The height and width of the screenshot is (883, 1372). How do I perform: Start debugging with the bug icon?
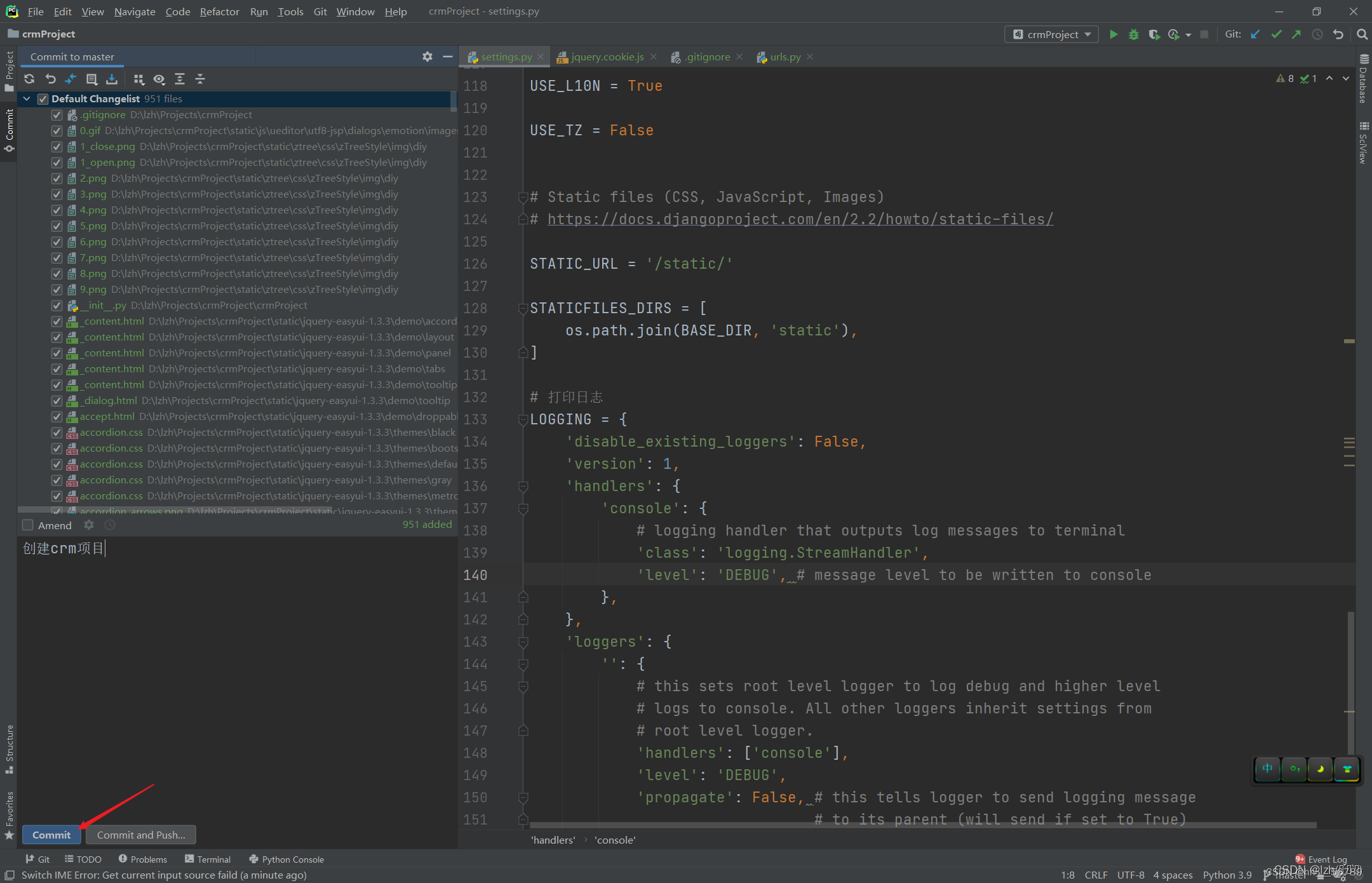click(x=1133, y=34)
